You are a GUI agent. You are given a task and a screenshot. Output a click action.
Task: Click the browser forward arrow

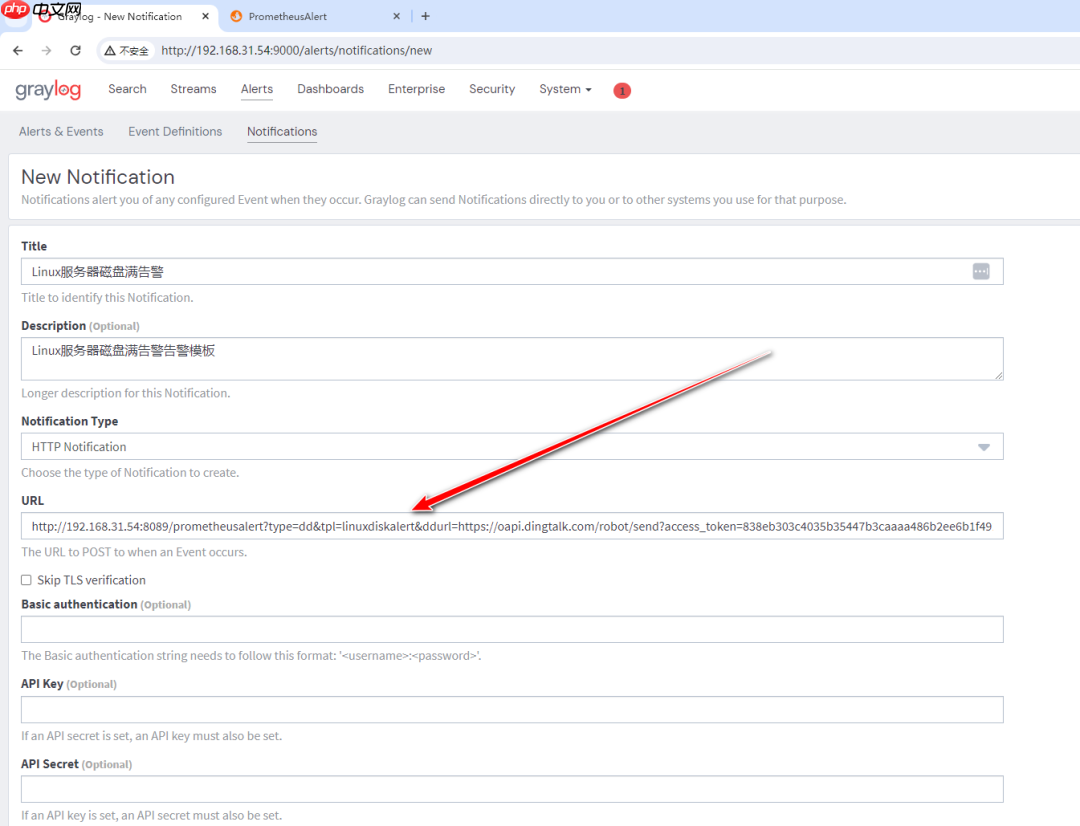tap(46, 50)
